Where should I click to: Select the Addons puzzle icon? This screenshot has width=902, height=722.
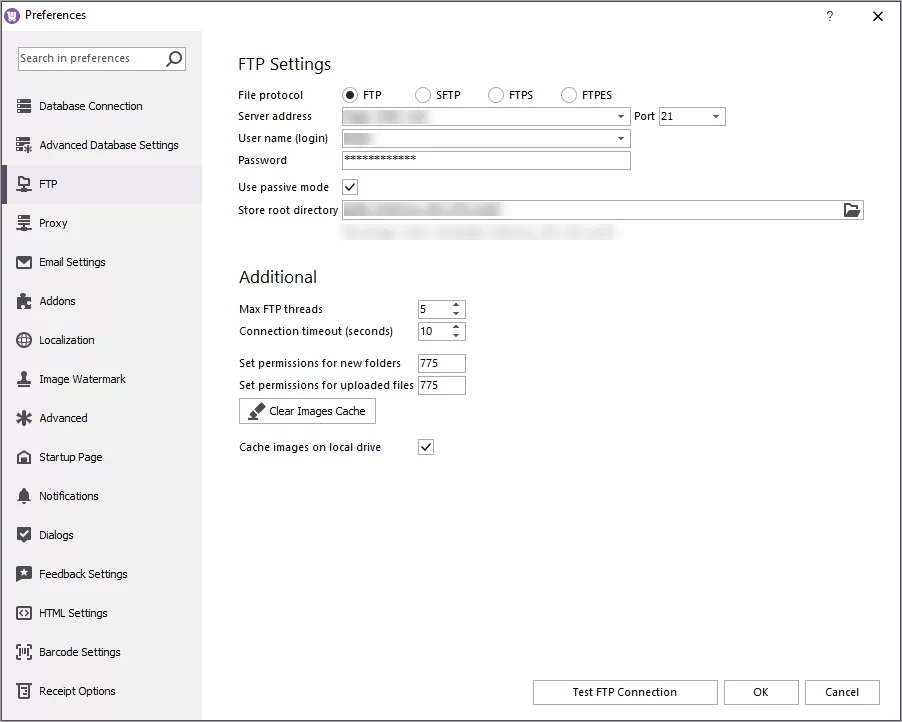tap(23, 301)
